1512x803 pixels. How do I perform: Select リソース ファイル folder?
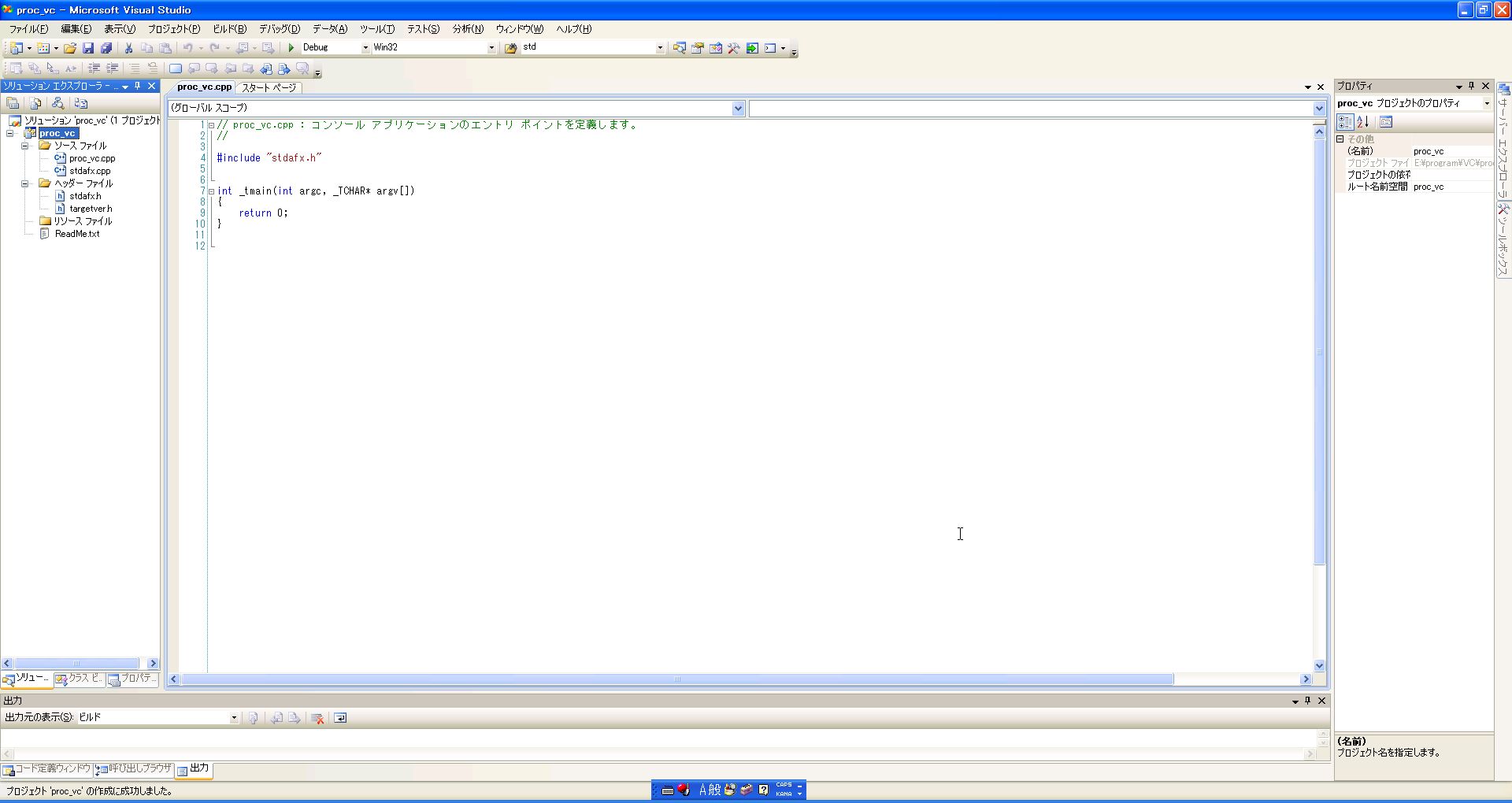(x=83, y=221)
